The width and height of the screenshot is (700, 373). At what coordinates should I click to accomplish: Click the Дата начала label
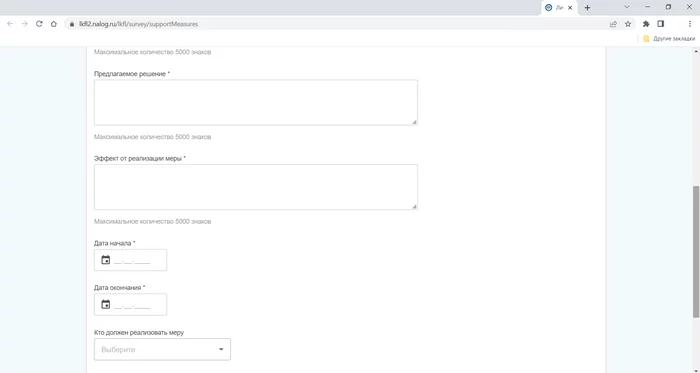click(115, 243)
